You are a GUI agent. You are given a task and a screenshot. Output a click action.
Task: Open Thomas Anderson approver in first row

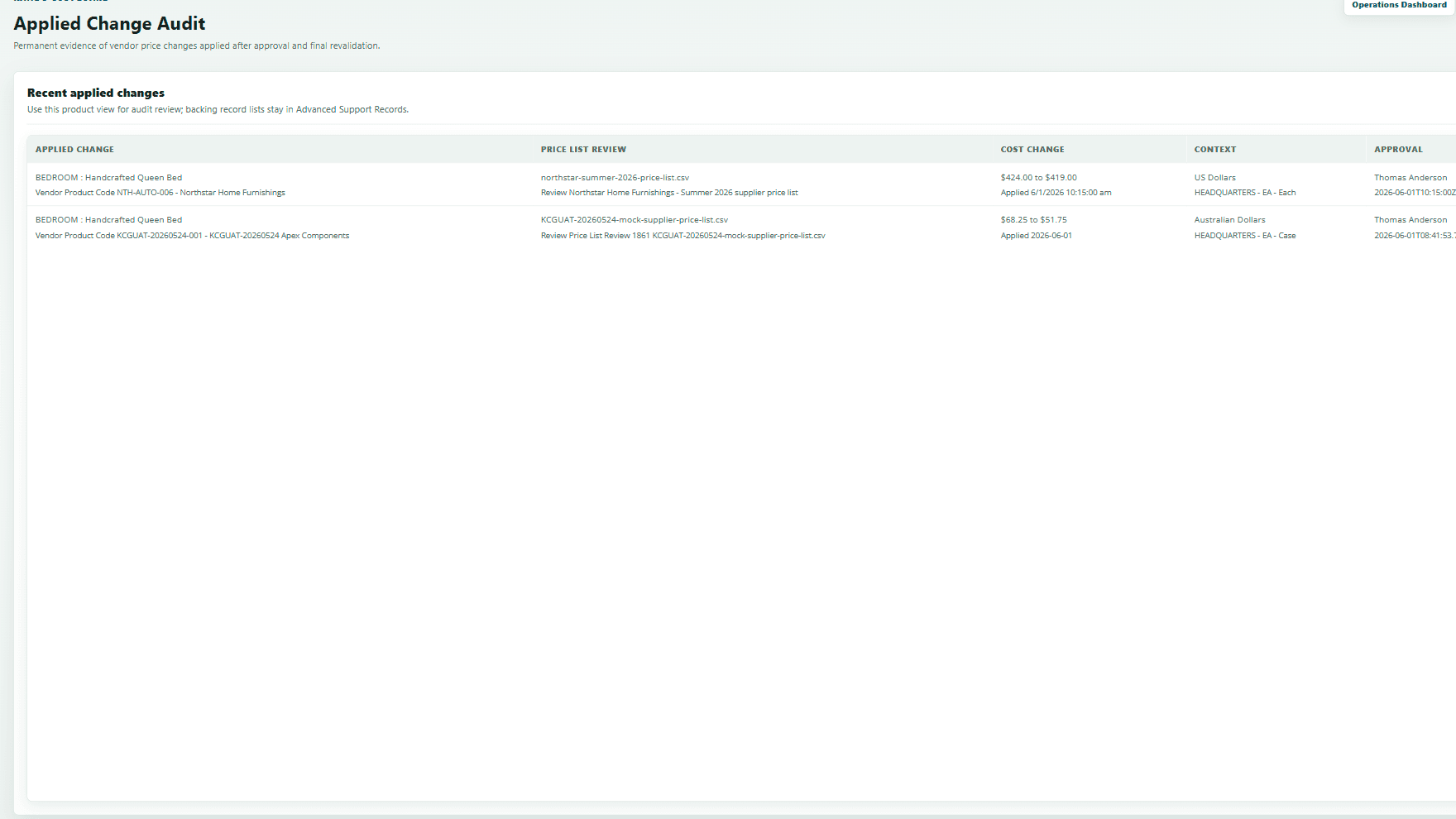tap(1410, 178)
